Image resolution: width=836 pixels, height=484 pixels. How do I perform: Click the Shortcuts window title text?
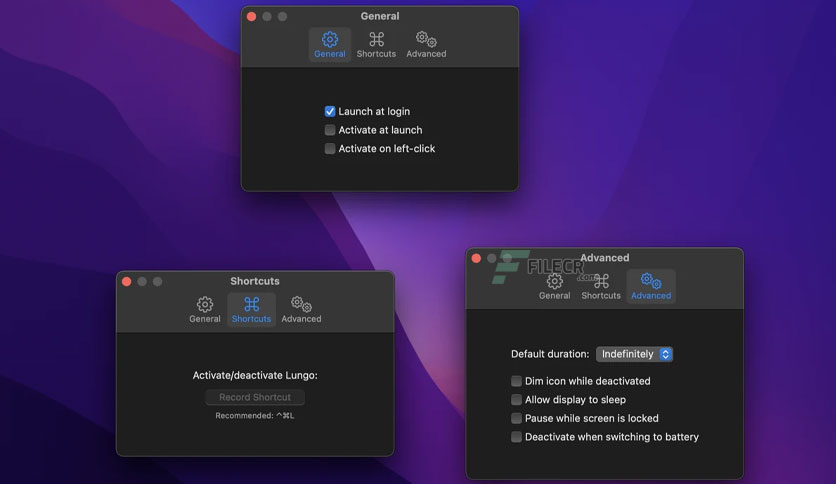click(255, 281)
